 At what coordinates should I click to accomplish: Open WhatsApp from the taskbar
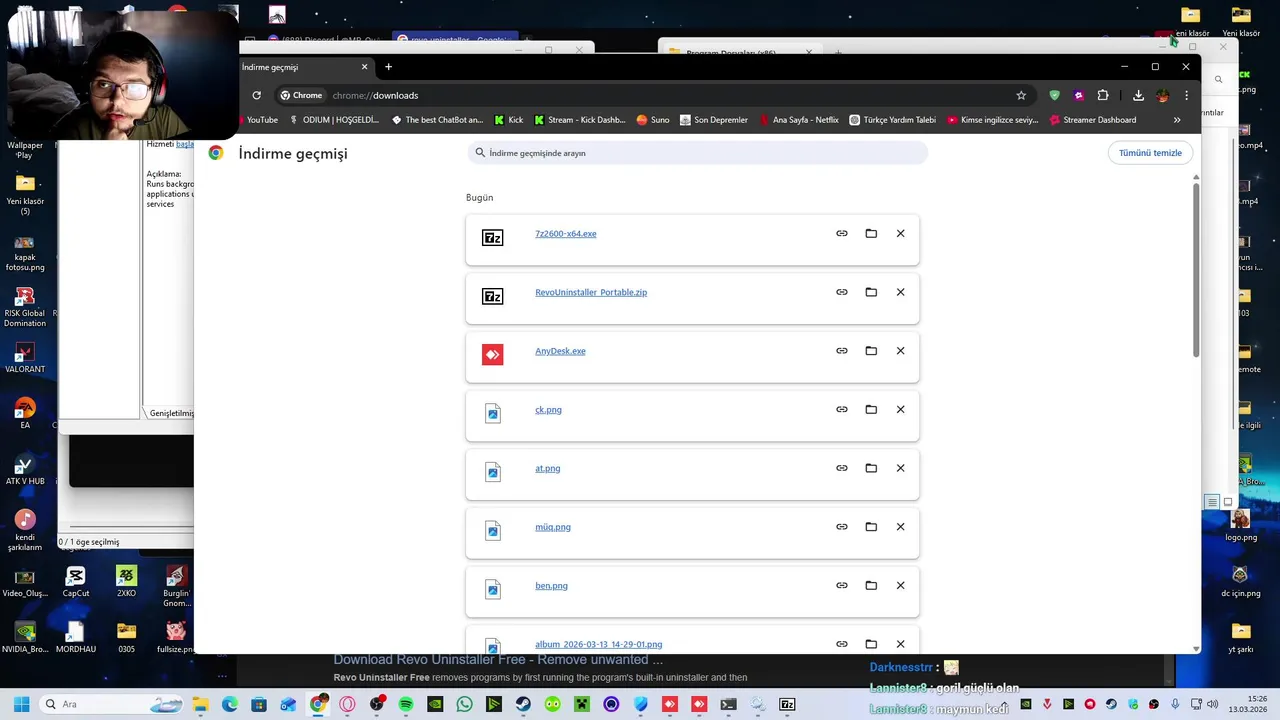464,704
